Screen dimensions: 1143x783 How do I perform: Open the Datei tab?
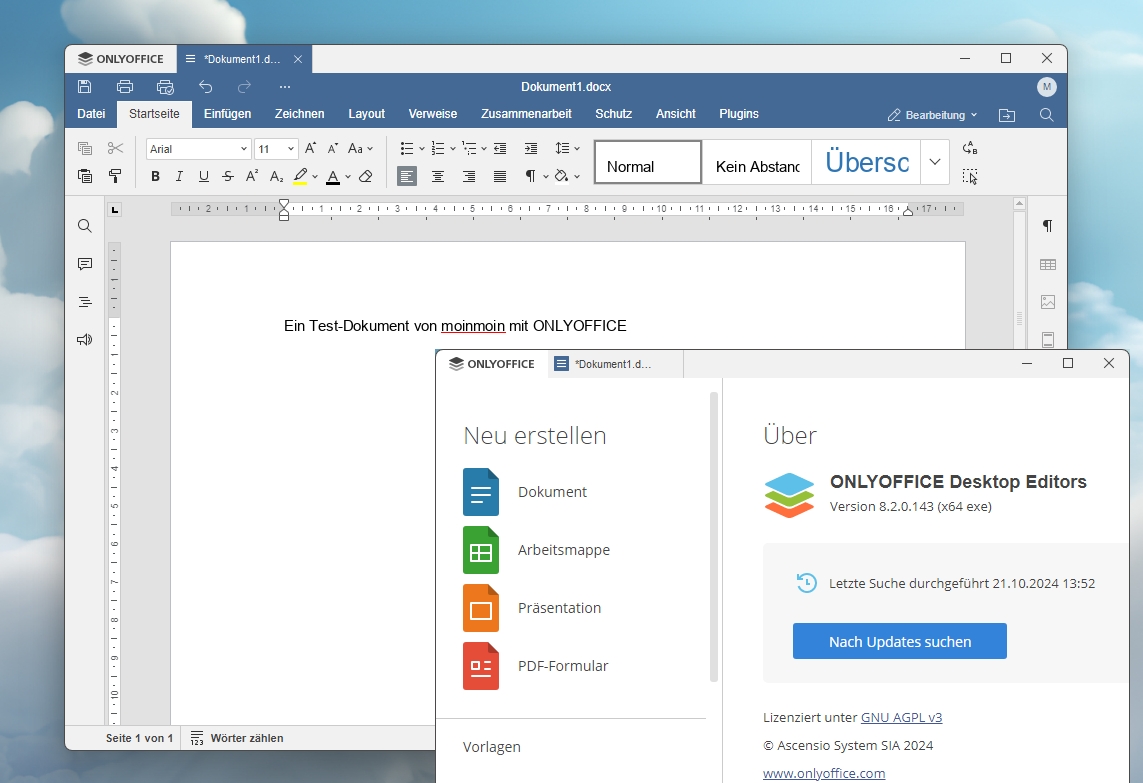91,114
